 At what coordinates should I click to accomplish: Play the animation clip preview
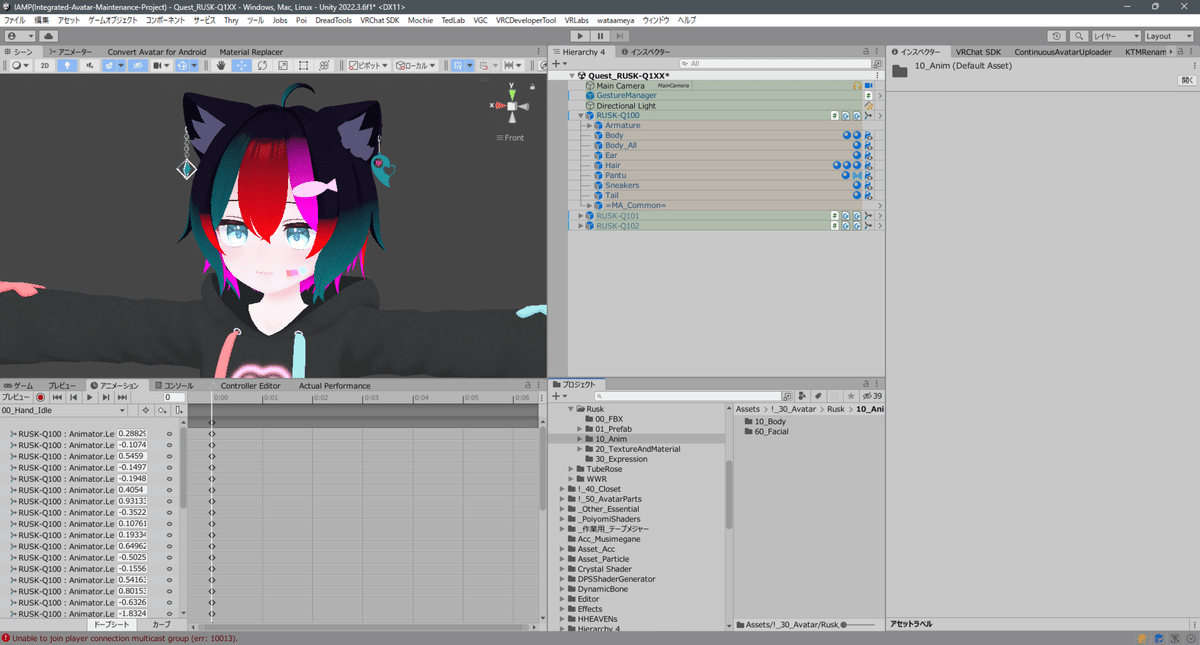[90, 397]
